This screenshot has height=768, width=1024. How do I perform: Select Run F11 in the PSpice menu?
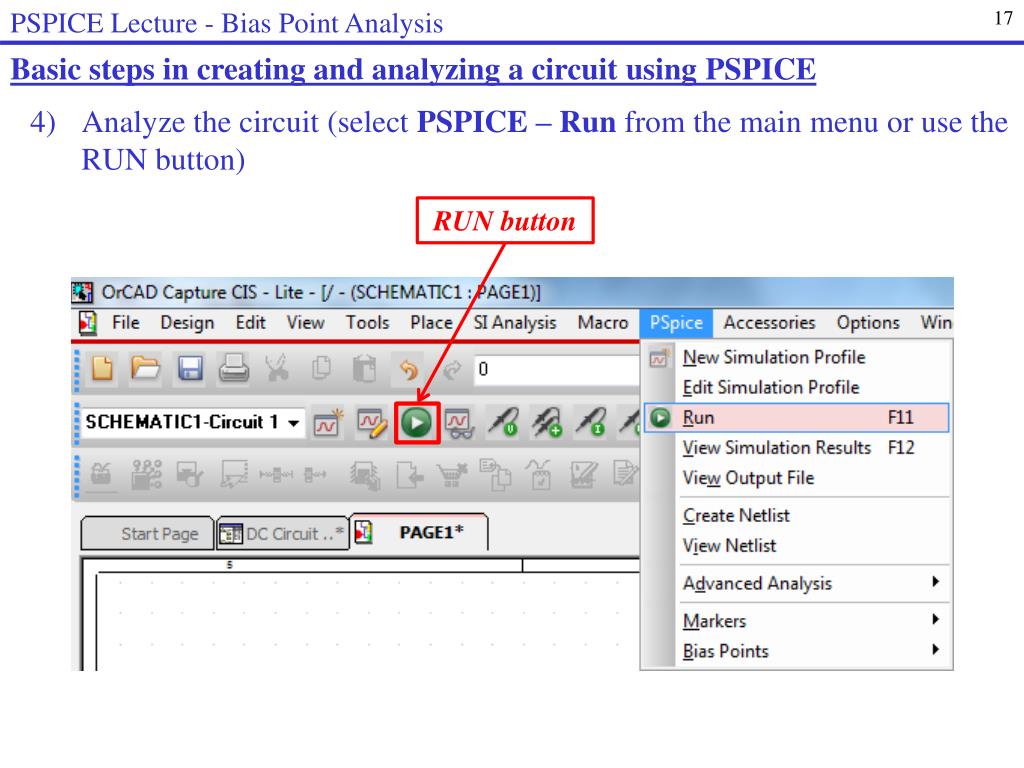797,417
